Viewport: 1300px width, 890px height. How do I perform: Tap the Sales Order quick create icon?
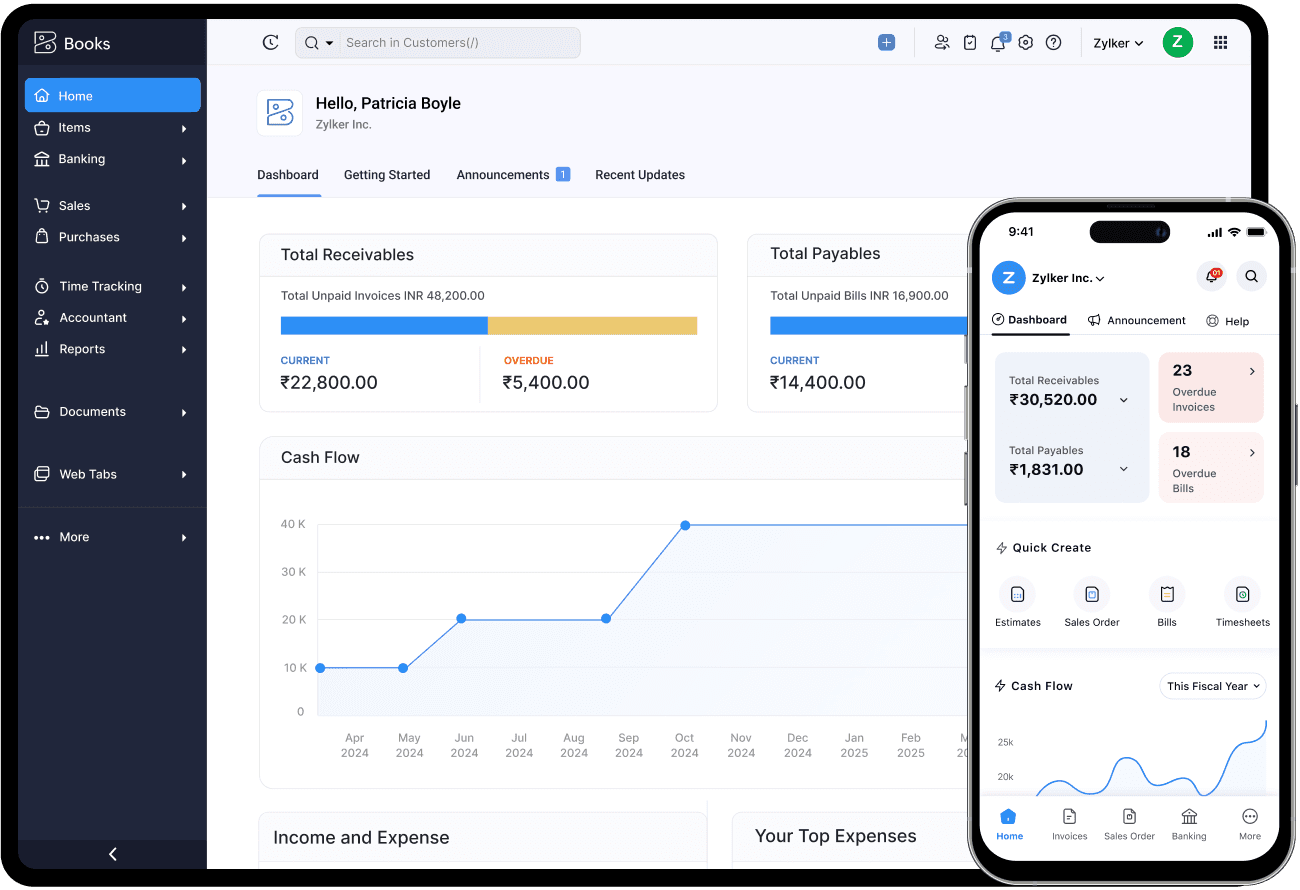tap(1092, 595)
